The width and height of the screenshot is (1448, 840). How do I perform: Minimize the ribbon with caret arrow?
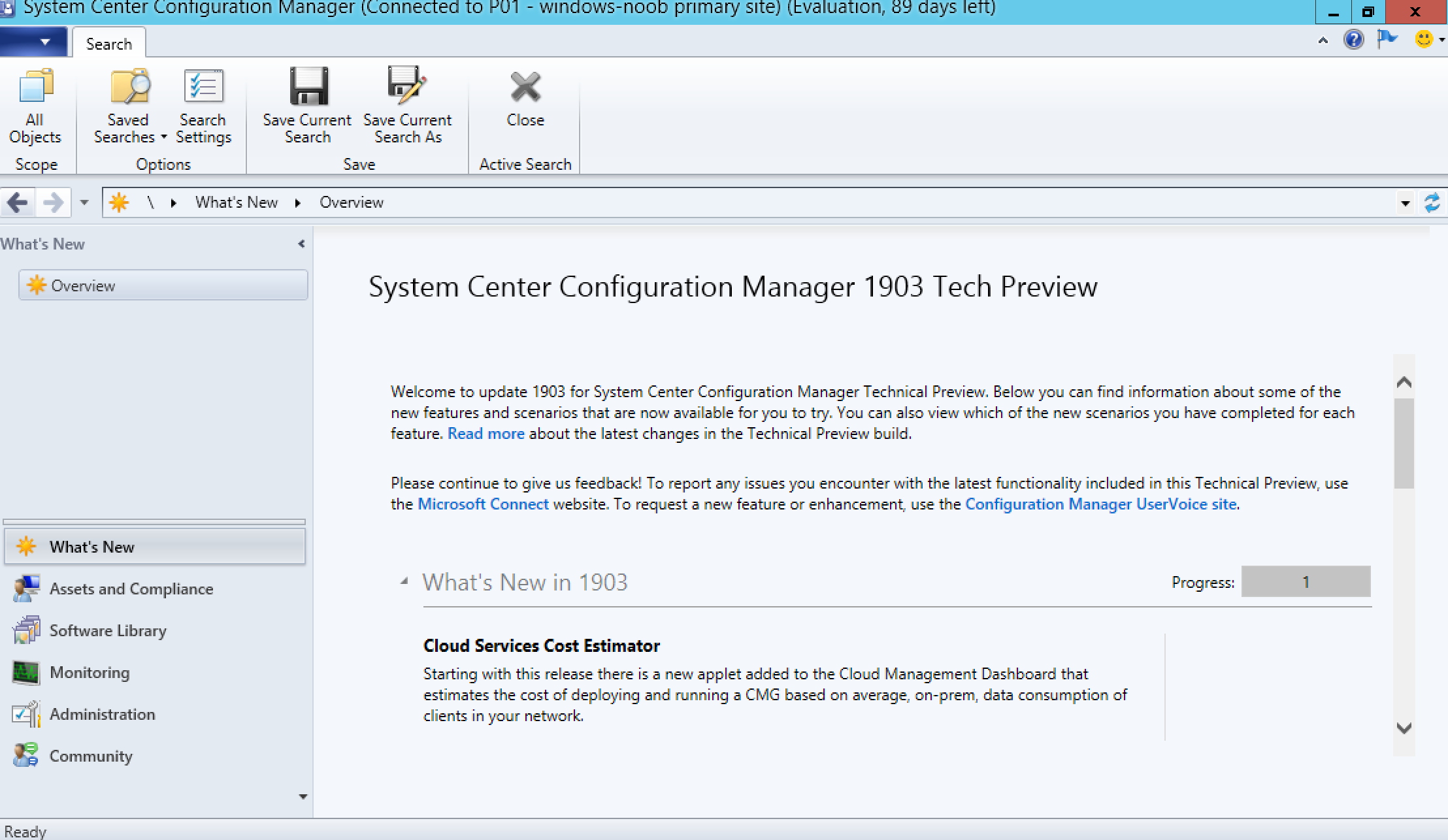[x=1323, y=40]
